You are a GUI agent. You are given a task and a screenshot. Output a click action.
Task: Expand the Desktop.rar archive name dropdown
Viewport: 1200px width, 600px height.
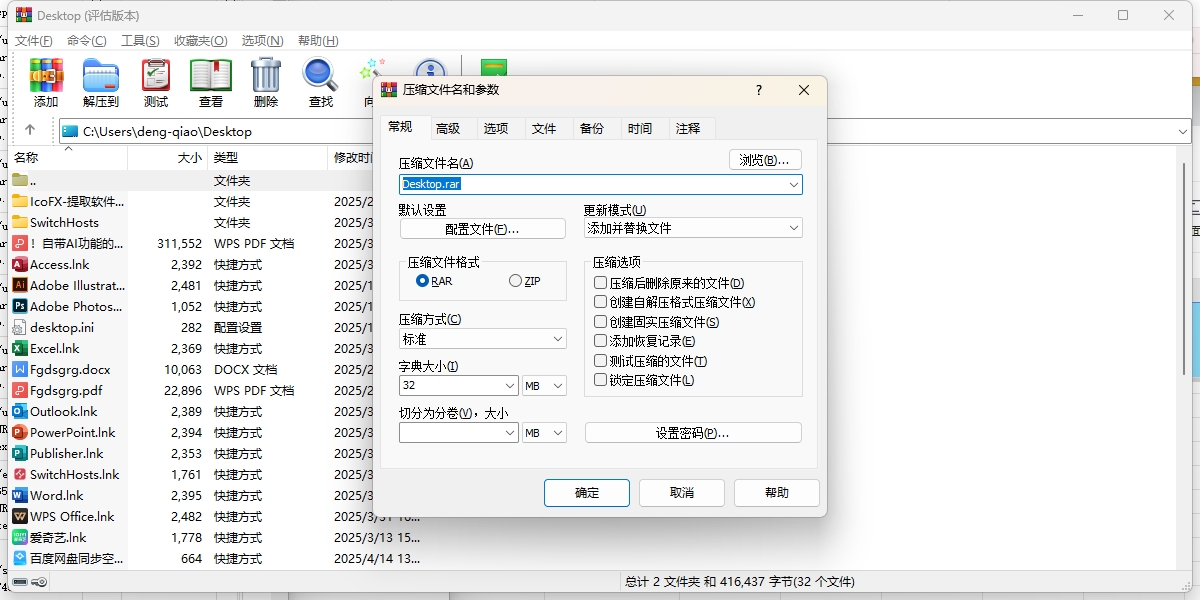coord(794,184)
